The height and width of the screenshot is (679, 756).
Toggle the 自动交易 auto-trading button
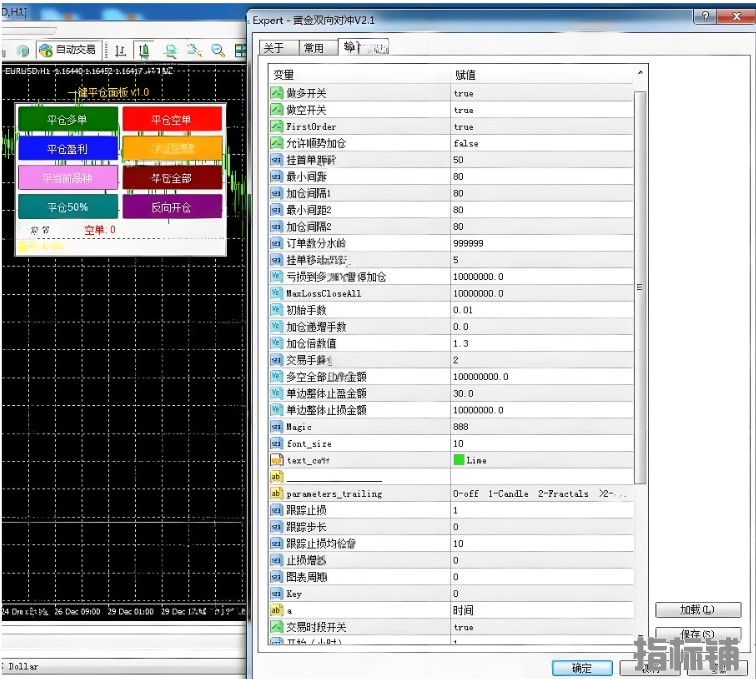pyautogui.click(x=67, y=50)
